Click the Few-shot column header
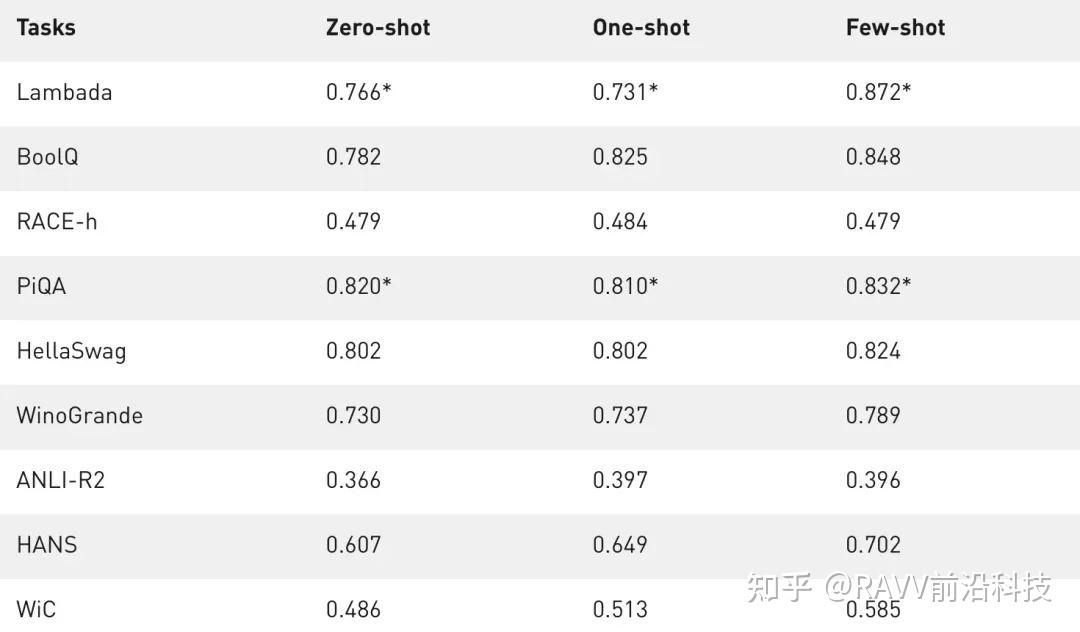The height and width of the screenshot is (632, 1080). (x=895, y=27)
